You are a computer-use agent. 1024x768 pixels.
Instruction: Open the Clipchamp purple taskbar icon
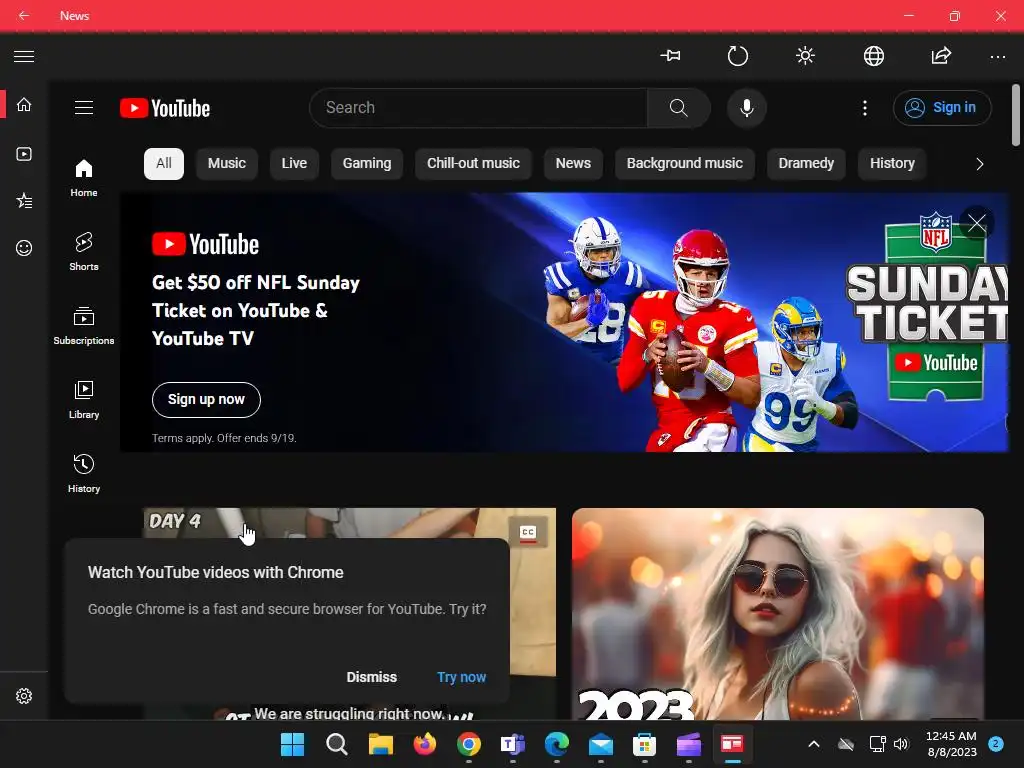click(688, 744)
